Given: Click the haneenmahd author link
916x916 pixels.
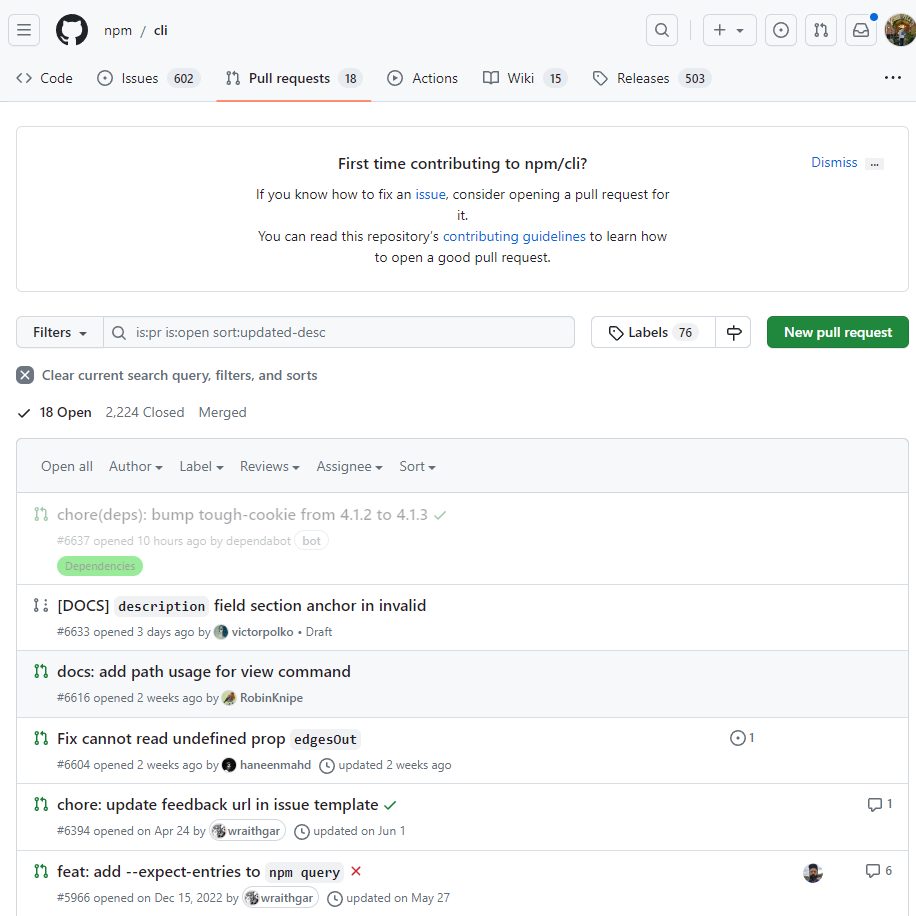Looking at the screenshot, I should [275, 765].
